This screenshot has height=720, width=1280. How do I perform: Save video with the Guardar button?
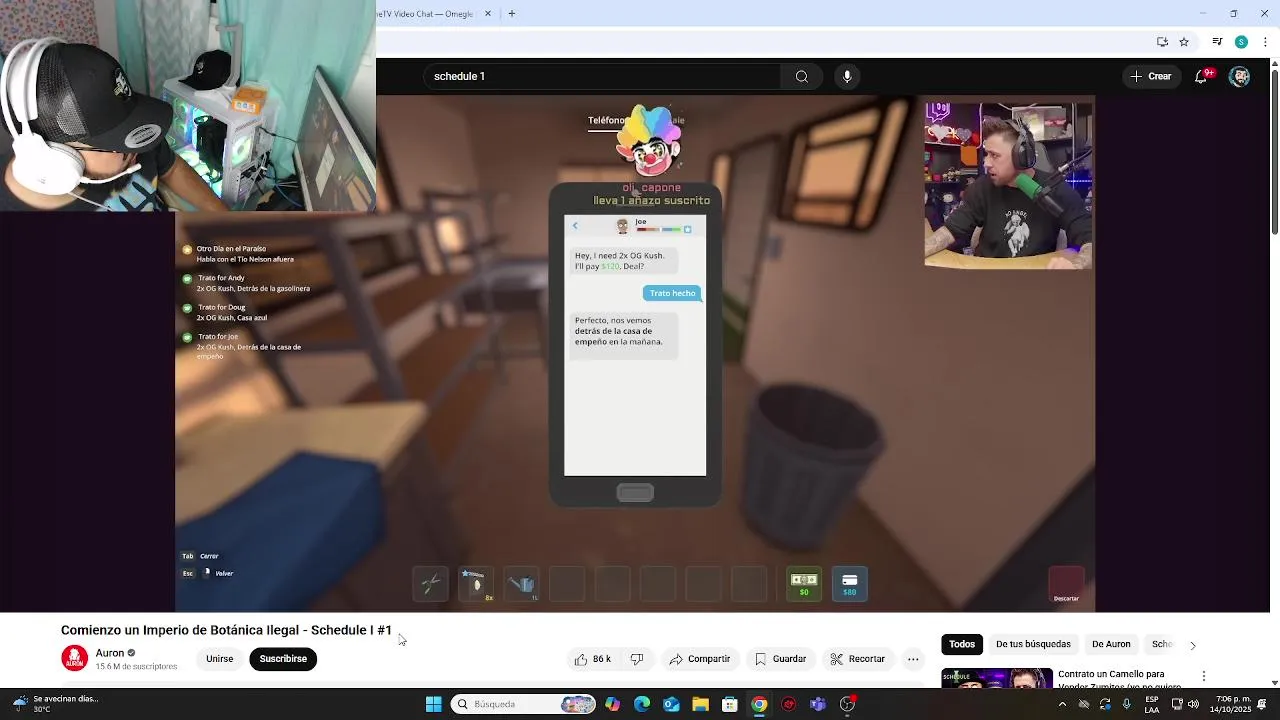tap(780, 659)
